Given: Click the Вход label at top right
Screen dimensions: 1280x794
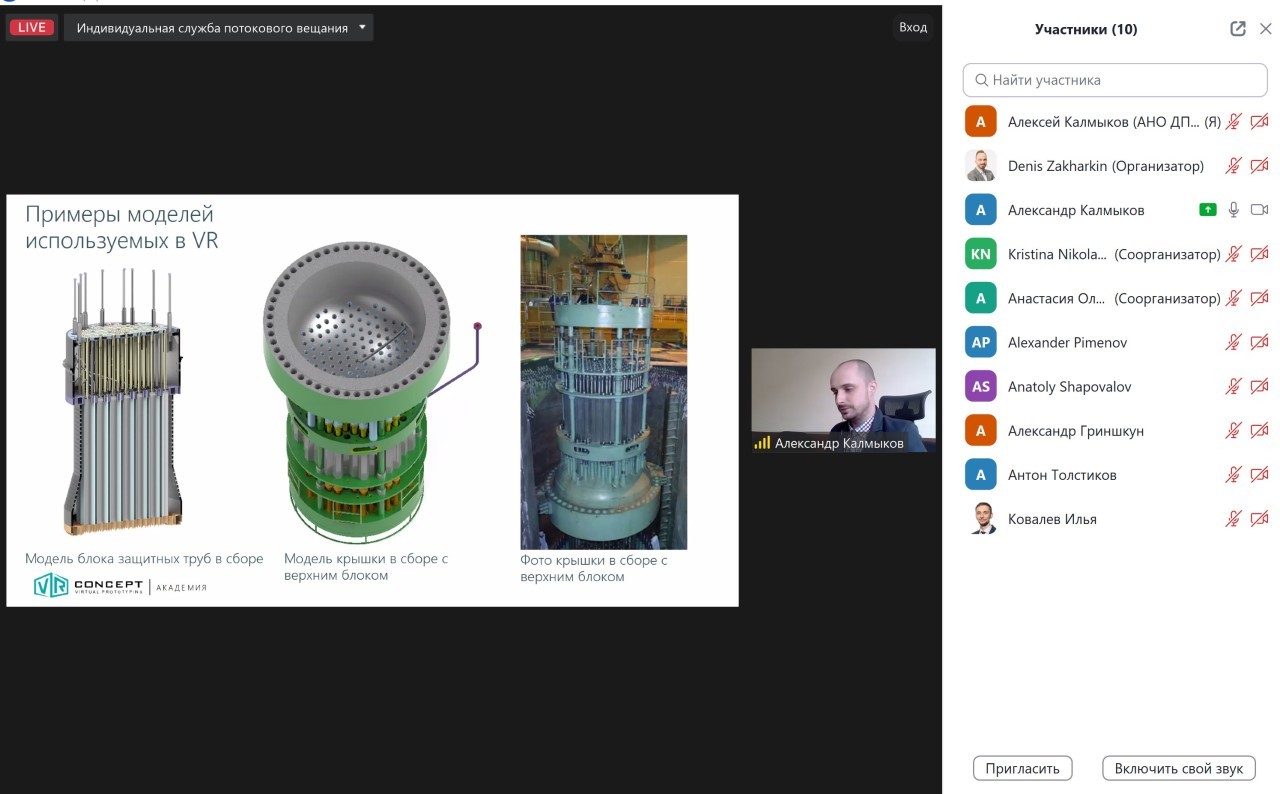Looking at the screenshot, I should point(912,28).
